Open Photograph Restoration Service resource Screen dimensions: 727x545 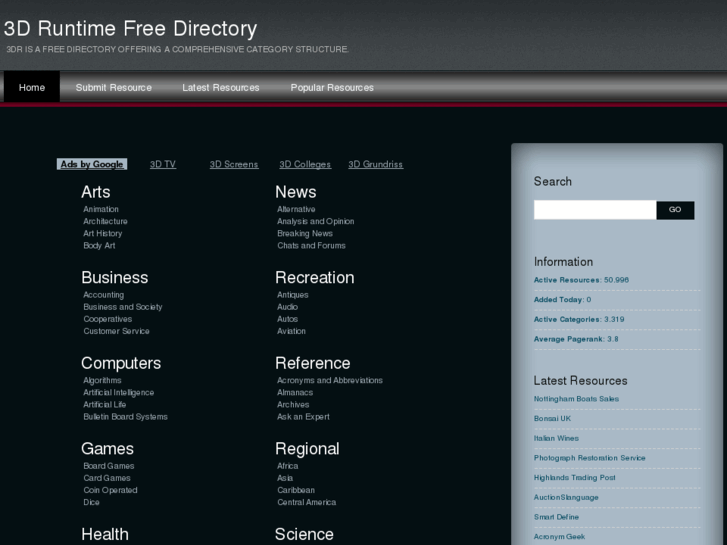[589, 458]
